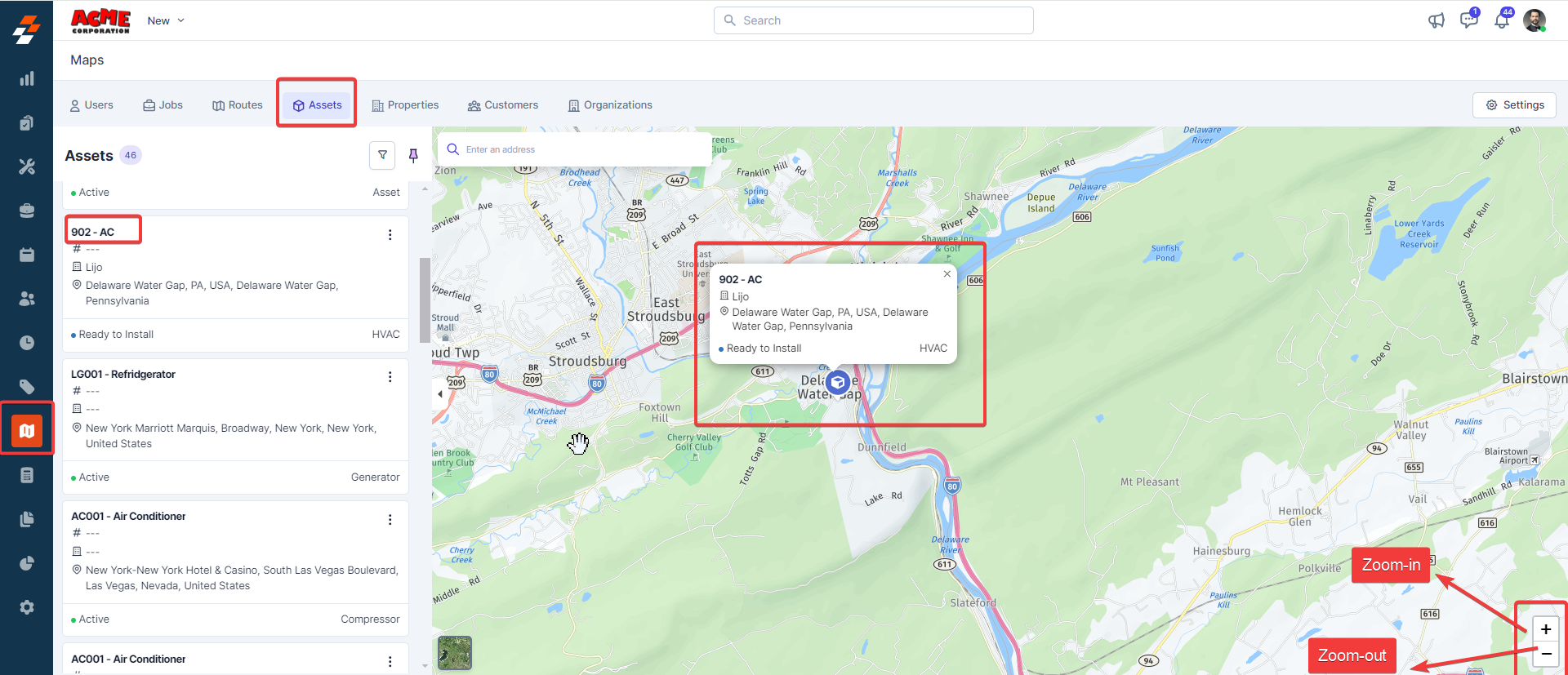Click the announcements megaphone icon
1568x675 pixels.
tap(1436, 20)
